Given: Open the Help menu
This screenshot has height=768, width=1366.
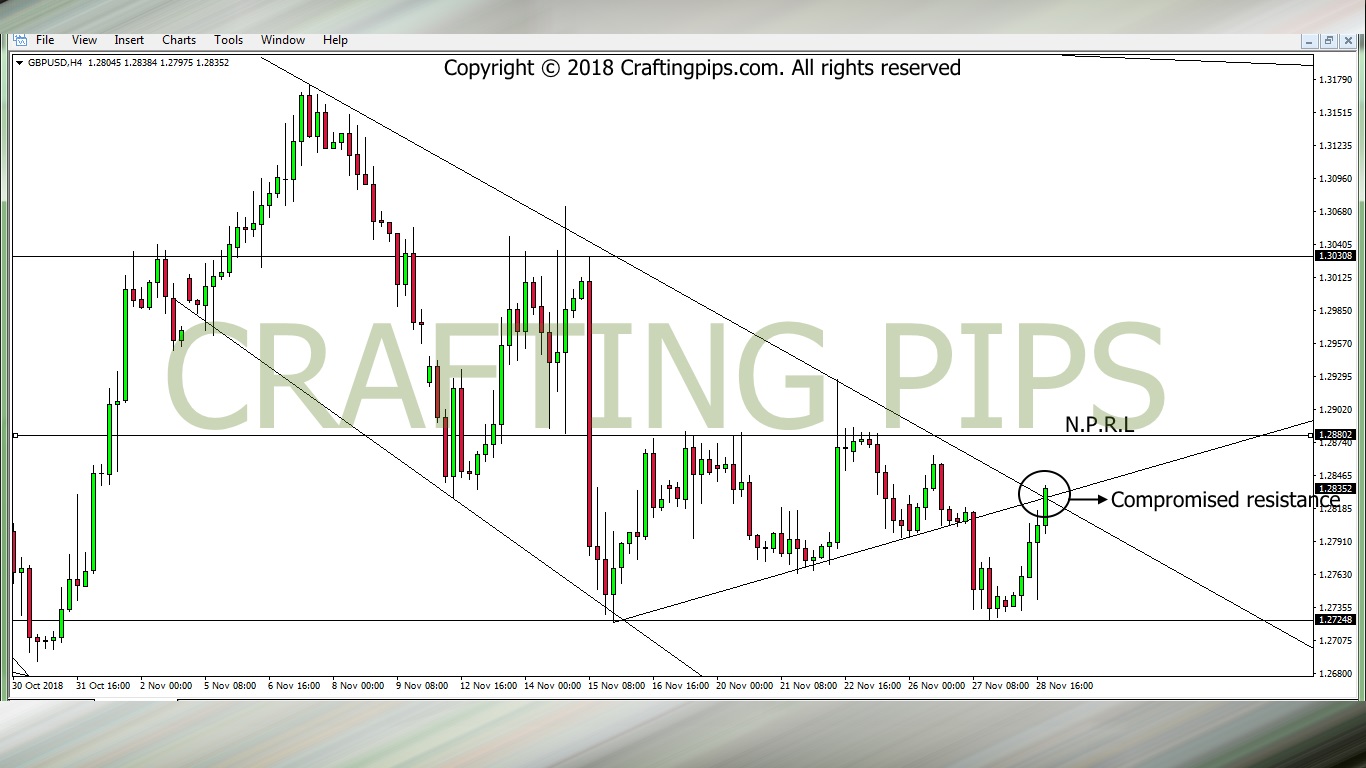Looking at the screenshot, I should point(335,40).
